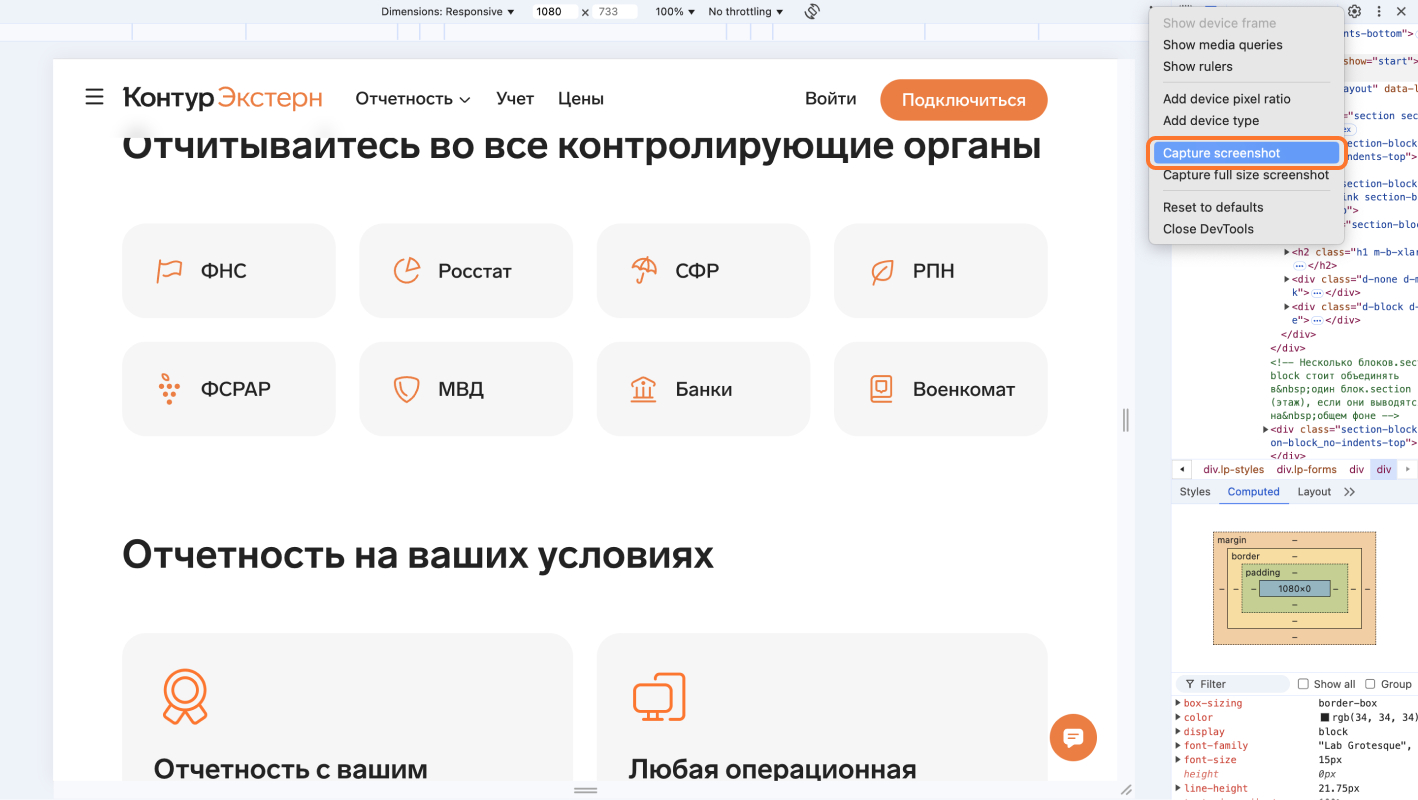
Task: Click the rotate device icon in toolbar
Action: pyautogui.click(x=812, y=12)
